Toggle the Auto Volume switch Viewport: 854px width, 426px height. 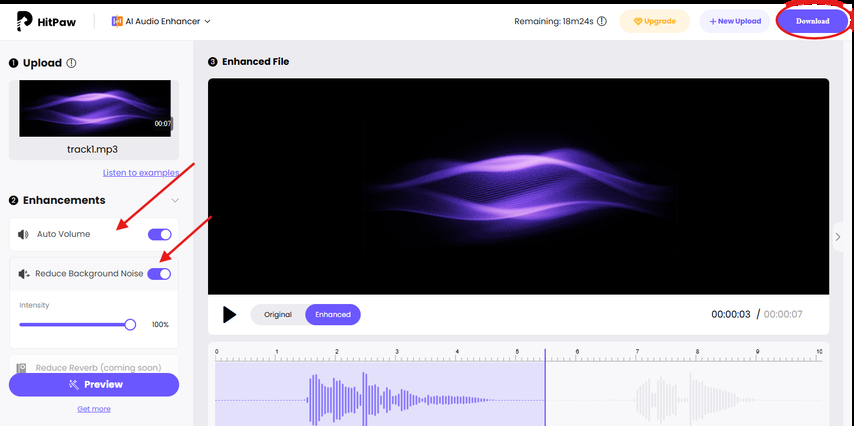click(x=160, y=234)
